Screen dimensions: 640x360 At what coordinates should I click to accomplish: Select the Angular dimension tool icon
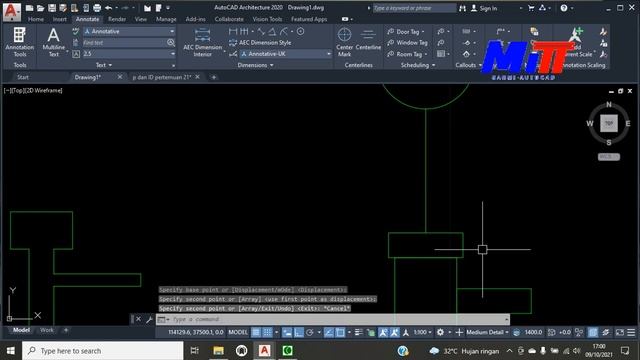[x=272, y=31]
